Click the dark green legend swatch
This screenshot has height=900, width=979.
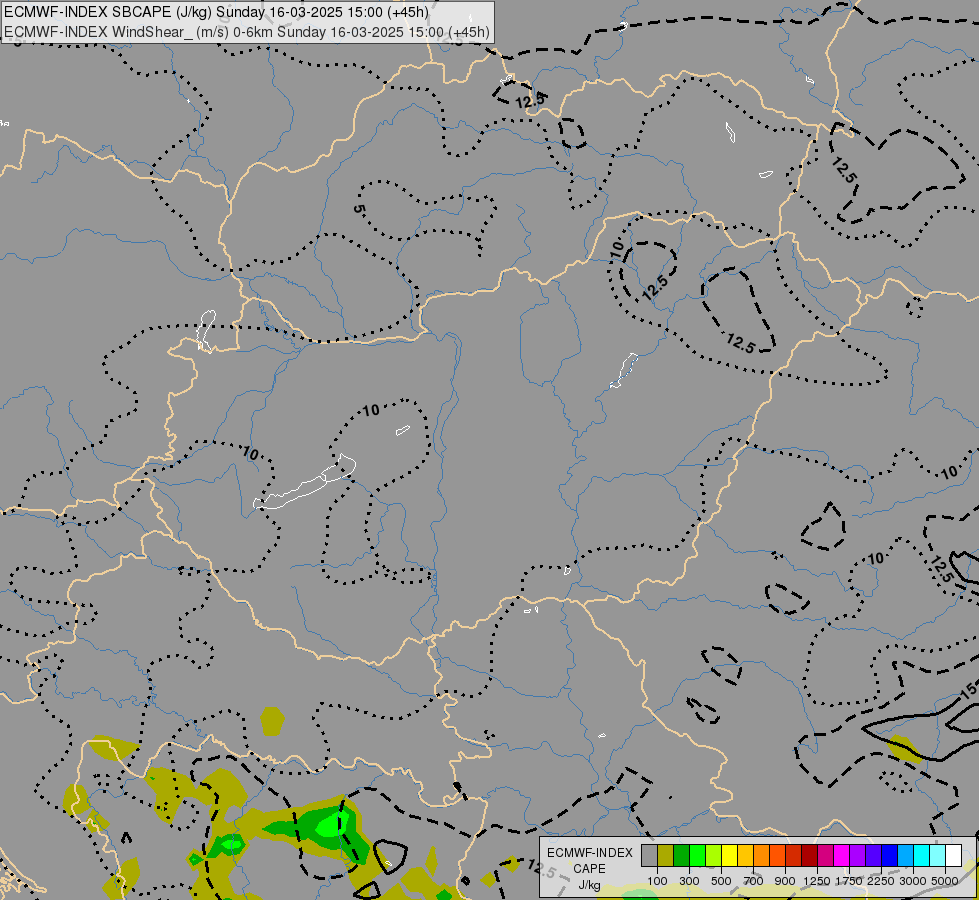[681, 855]
